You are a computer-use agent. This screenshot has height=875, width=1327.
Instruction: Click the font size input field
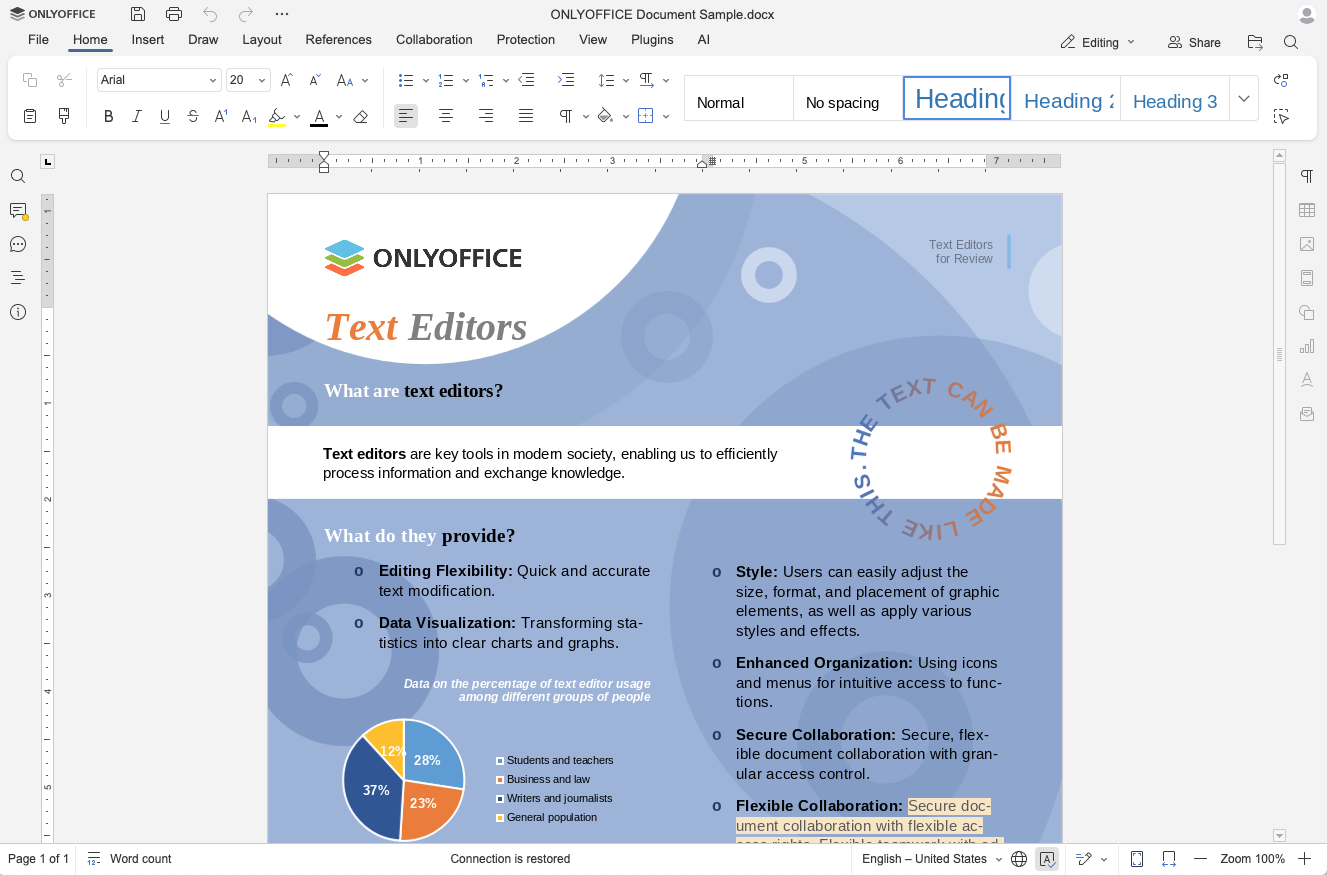coord(240,80)
